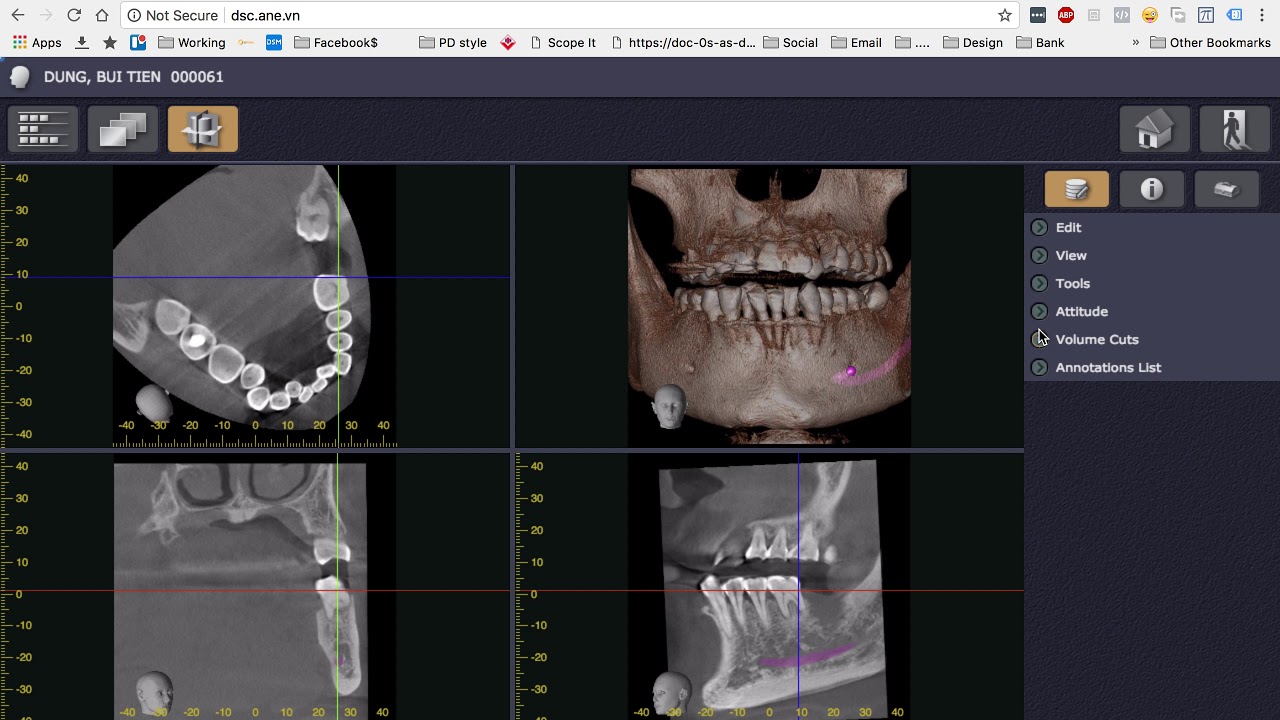Open the layers/edit tools panel tab
The image size is (1280, 720).
coord(1076,189)
